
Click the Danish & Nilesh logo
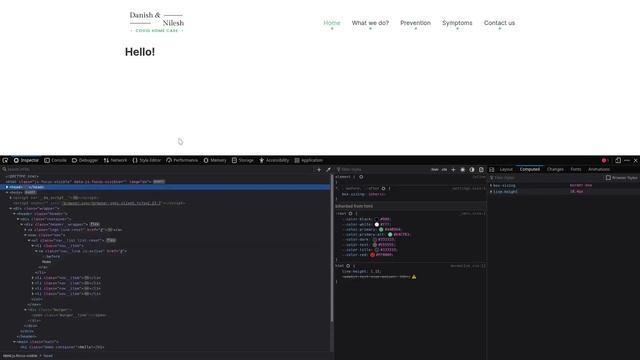[x=157, y=22]
